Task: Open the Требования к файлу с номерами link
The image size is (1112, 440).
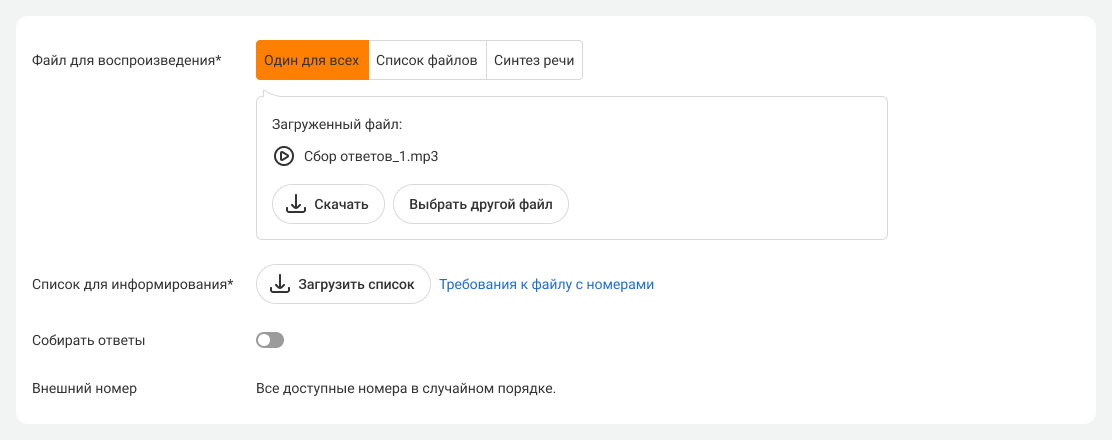Action: pos(546,284)
